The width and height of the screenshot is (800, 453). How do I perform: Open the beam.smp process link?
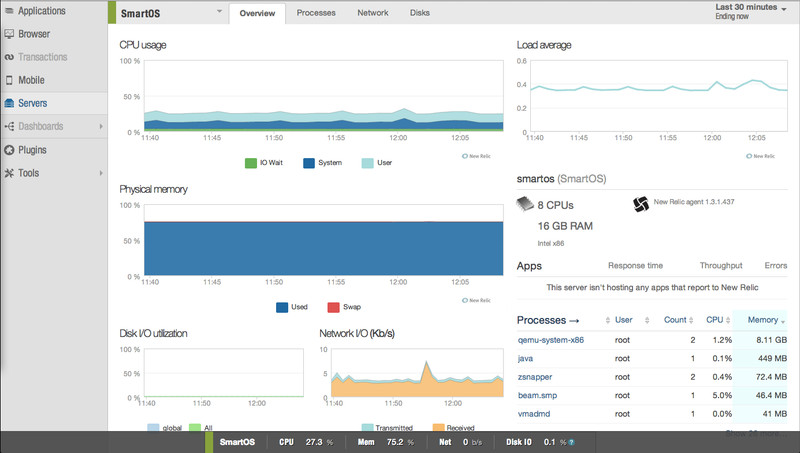(537, 395)
